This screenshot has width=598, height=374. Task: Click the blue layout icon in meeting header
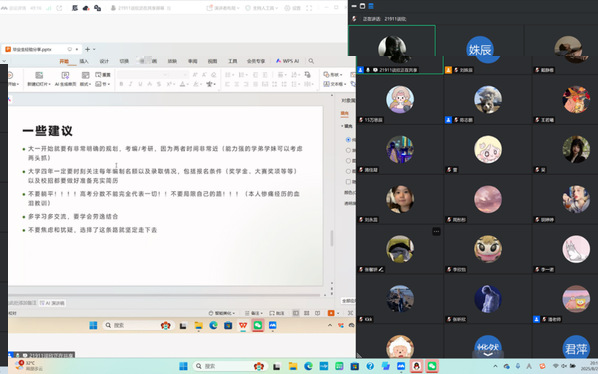tap(371, 6)
